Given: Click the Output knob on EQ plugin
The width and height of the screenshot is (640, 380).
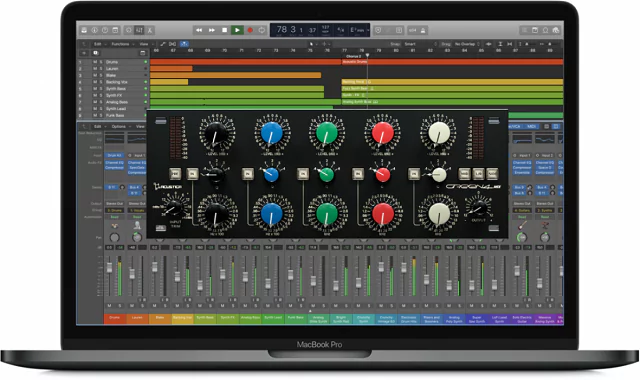Looking at the screenshot, I should [478, 207].
